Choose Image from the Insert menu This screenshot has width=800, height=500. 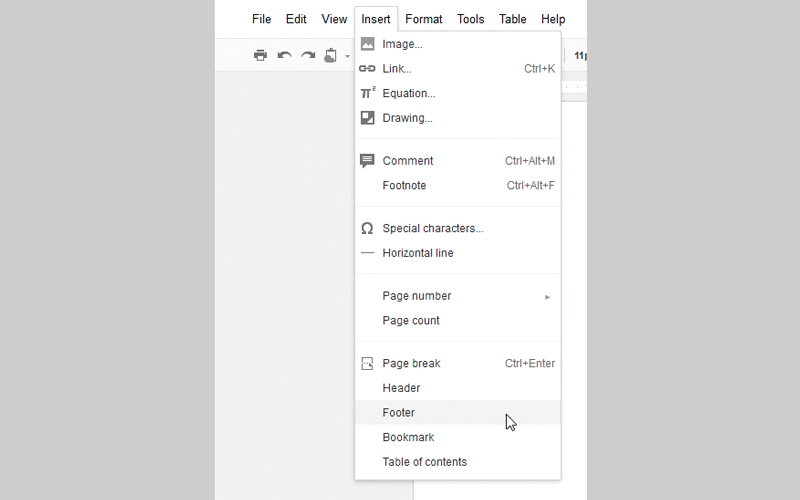coord(402,44)
